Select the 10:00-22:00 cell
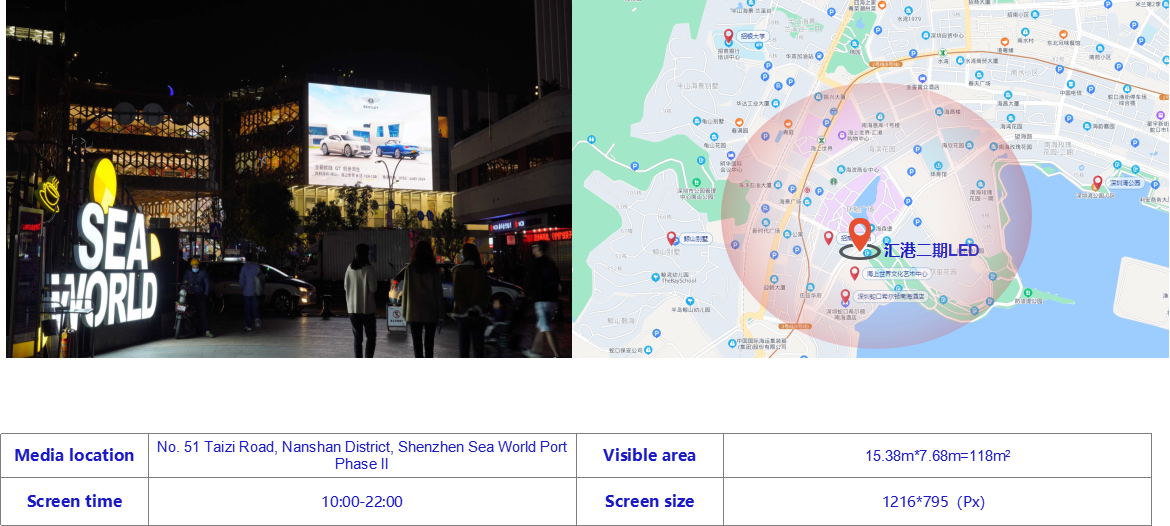Image resolution: width=1170 pixels, height=526 pixels. click(x=362, y=501)
